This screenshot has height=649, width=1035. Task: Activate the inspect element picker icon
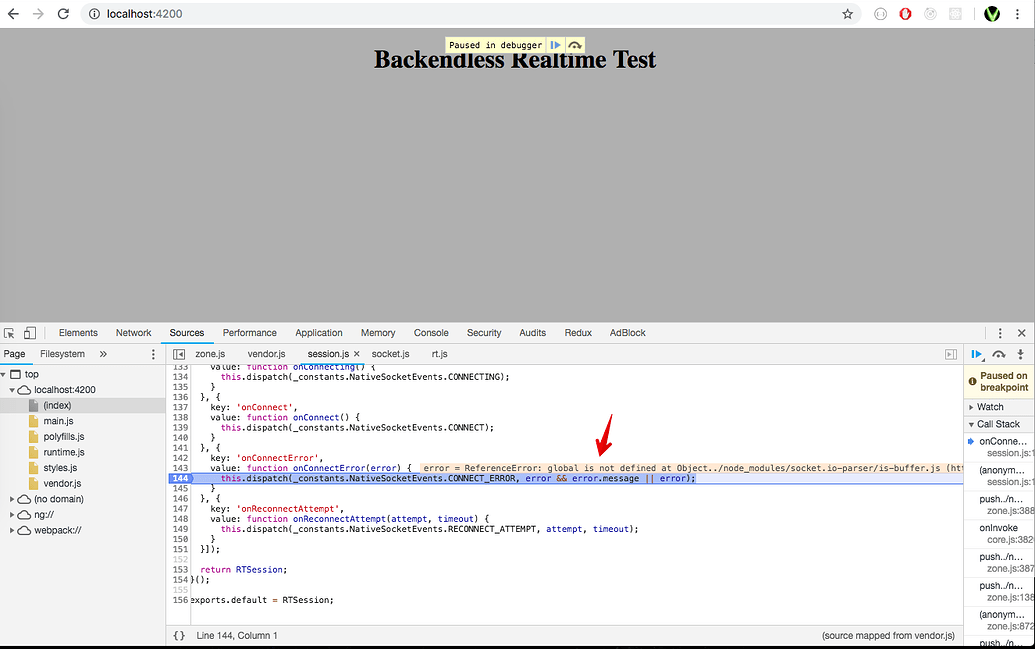pos(8,332)
